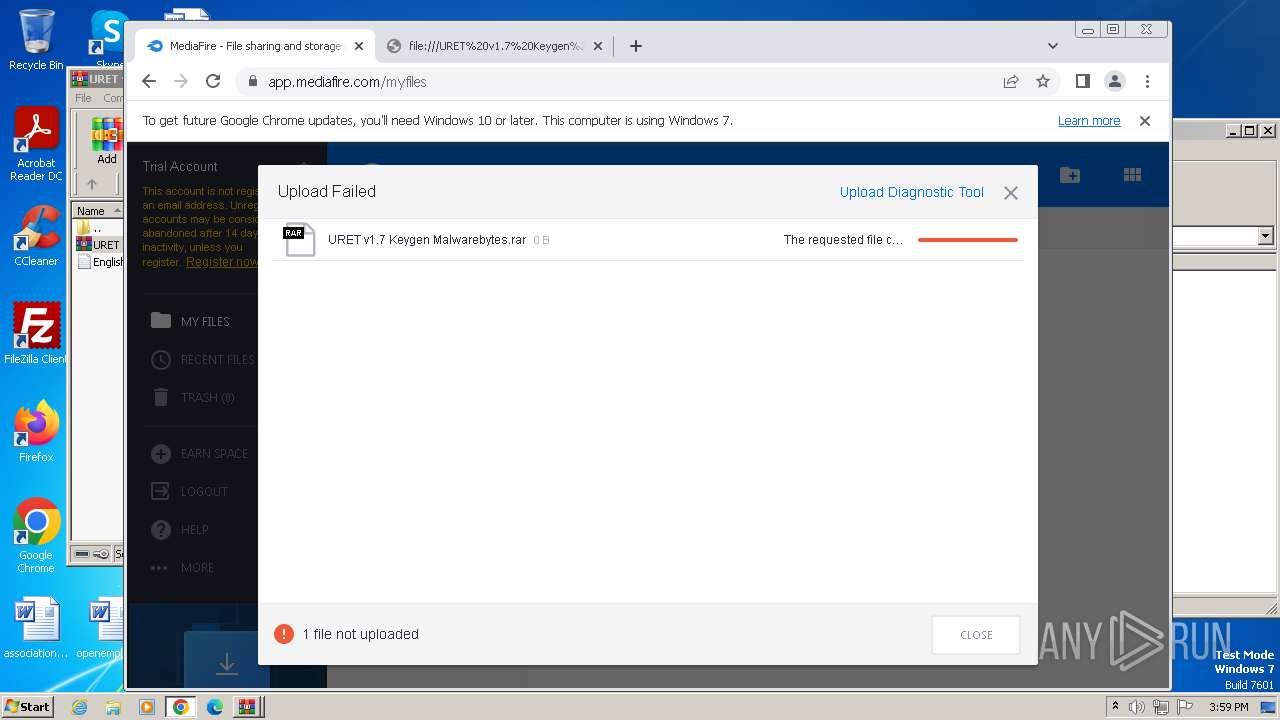Open CCleaner desktop icon

point(36,237)
